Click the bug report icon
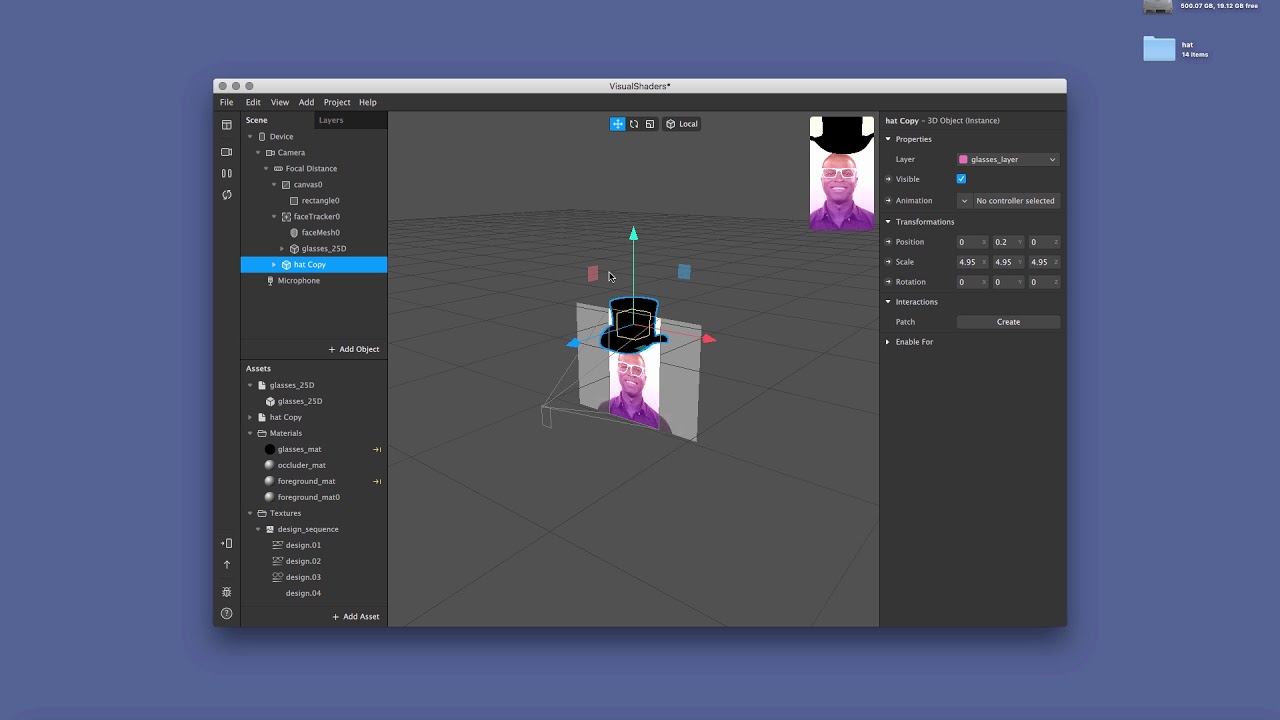Viewport: 1280px width, 720px height. point(227,592)
